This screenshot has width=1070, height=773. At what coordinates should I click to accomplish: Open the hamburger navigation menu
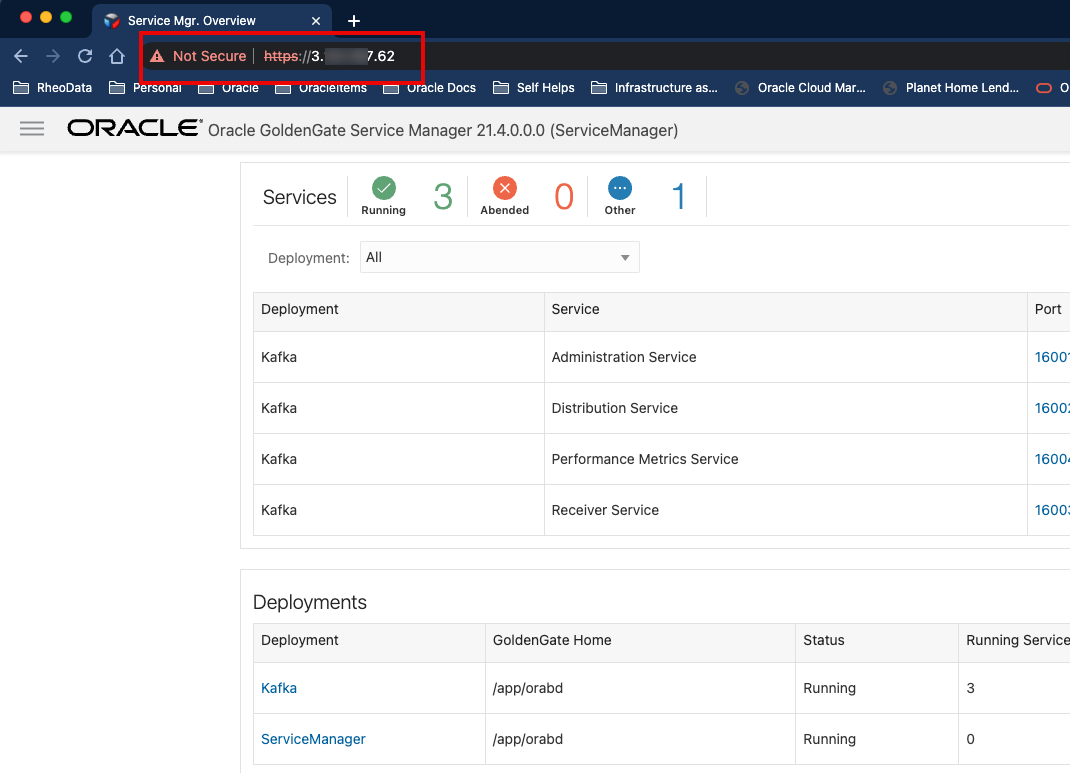tap(32, 129)
